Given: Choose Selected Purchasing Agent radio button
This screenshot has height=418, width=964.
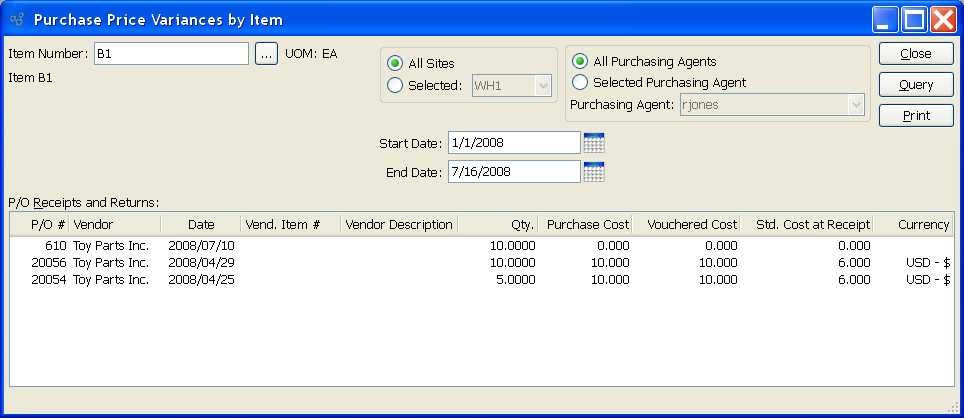Looking at the screenshot, I should (x=580, y=82).
